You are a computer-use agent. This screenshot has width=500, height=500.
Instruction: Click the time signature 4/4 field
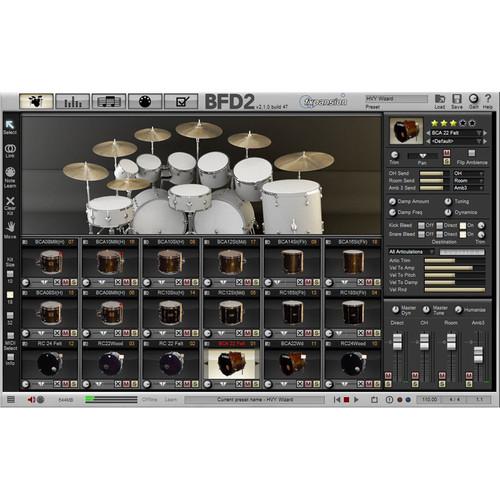tap(455, 399)
